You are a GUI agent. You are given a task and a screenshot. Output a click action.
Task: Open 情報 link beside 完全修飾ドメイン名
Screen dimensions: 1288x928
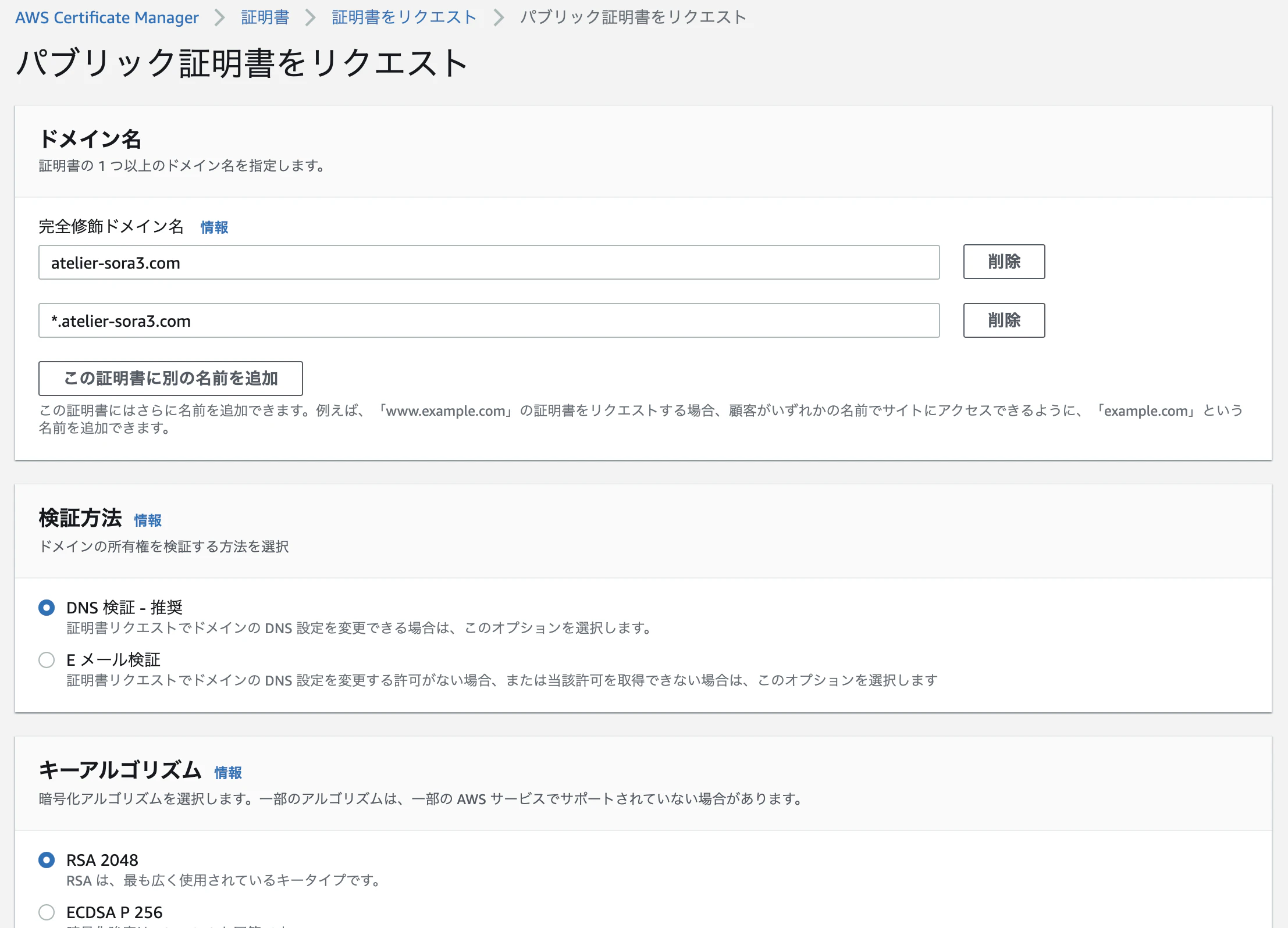point(214,227)
